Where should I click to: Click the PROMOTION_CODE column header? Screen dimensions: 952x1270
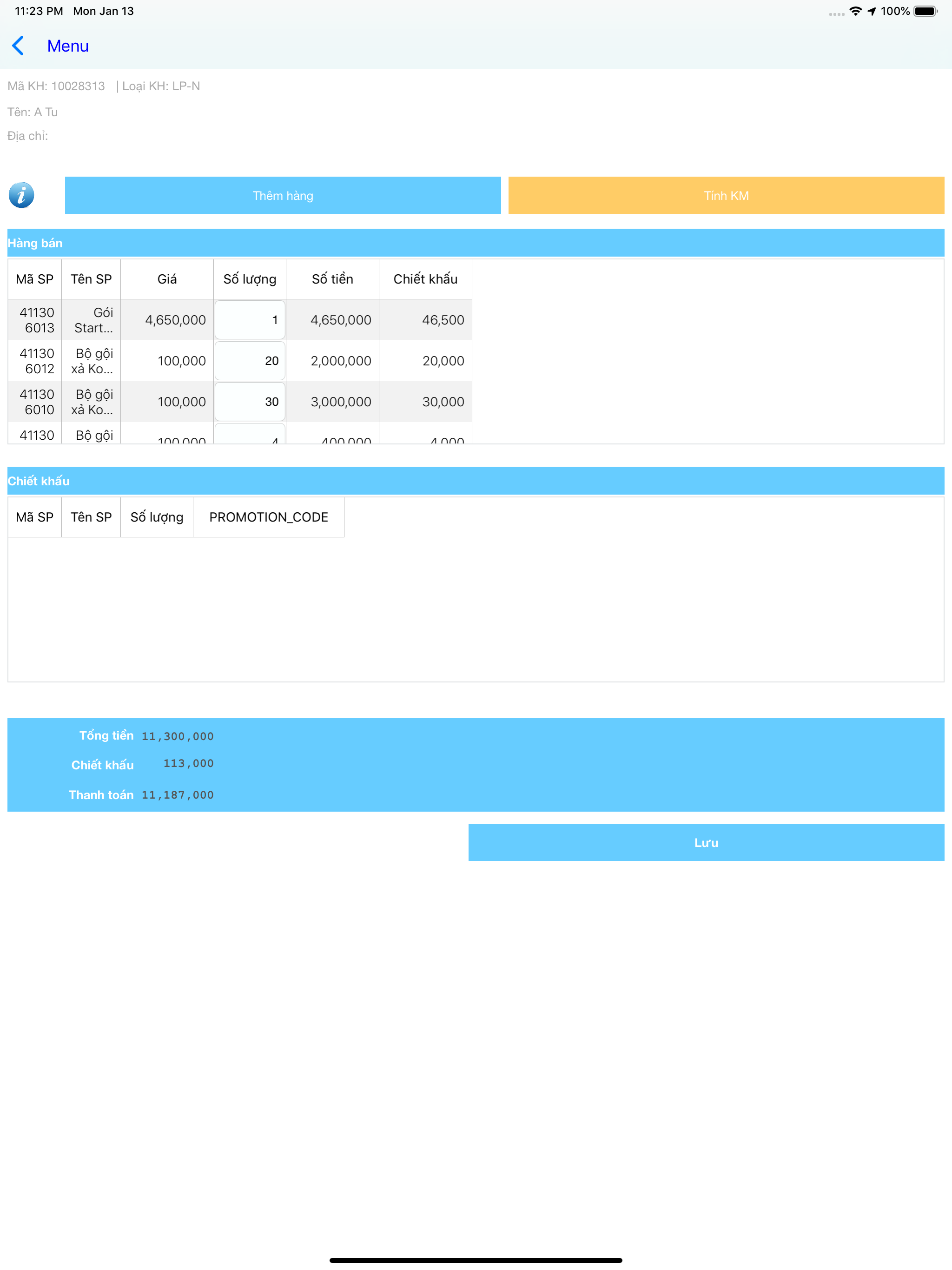click(269, 517)
